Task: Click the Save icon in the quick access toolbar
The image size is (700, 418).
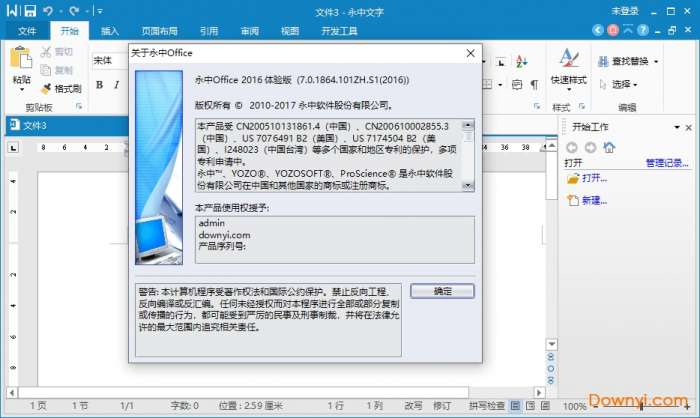Action: point(29,11)
